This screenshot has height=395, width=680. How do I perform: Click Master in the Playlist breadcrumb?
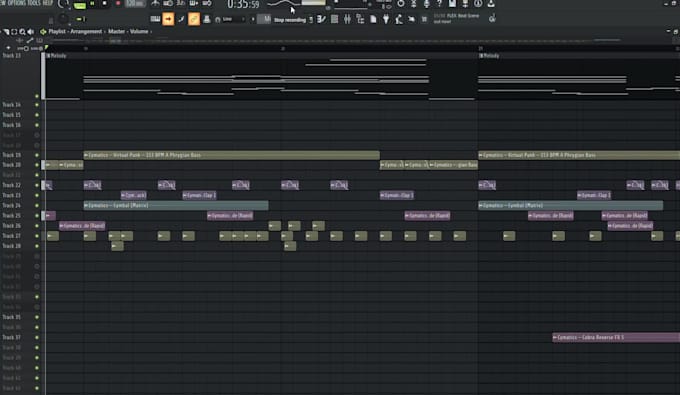tap(116, 32)
